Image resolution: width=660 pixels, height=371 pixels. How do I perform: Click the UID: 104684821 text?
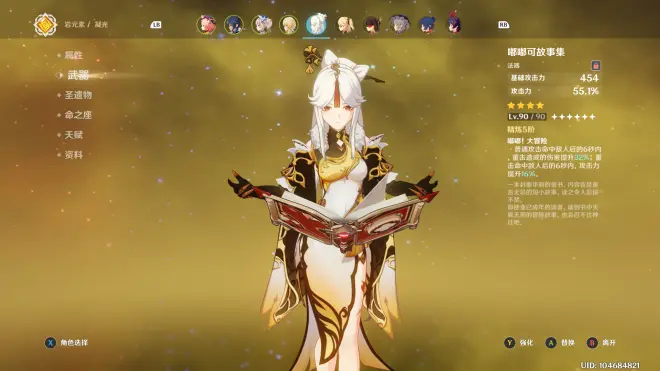[x=610, y=365]
